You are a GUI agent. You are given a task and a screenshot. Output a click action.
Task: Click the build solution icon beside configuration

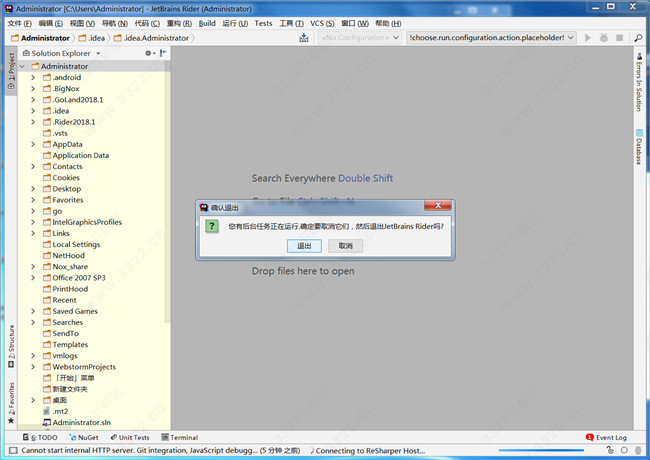click(304, 38)
